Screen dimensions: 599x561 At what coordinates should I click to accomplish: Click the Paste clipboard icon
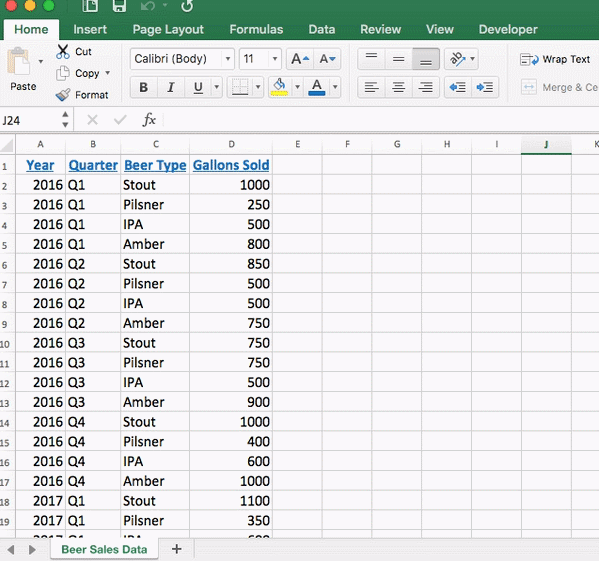(x=18, y=61)
